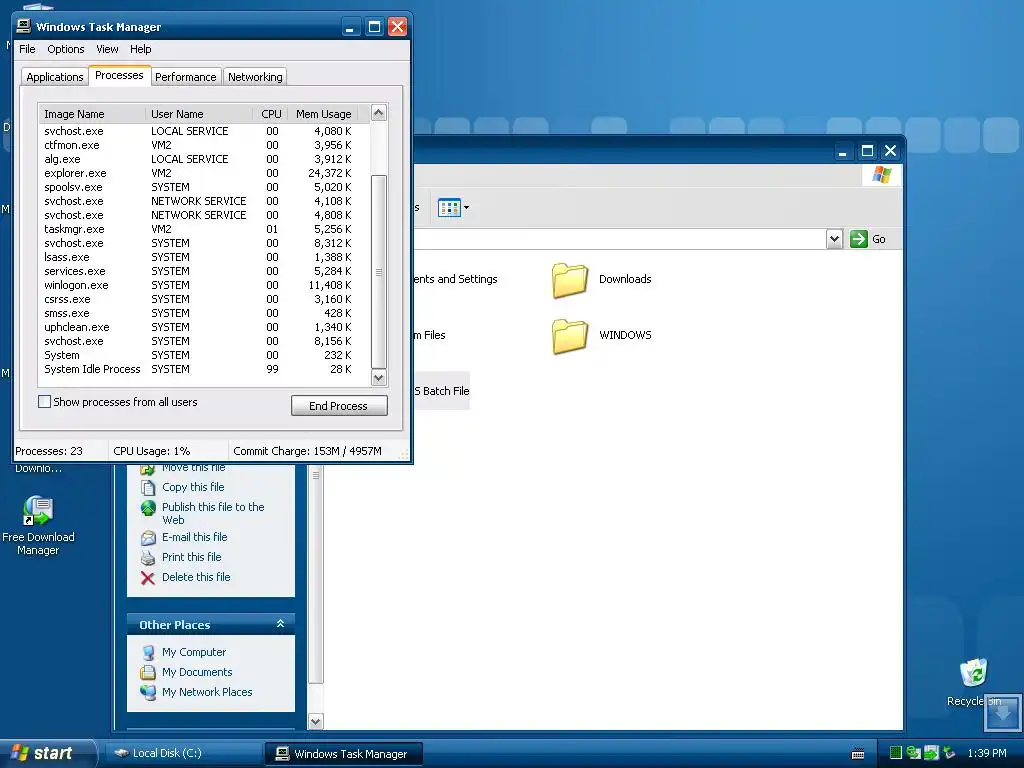Select the csrss.exe process row
Viewport: 1024px width, 768px height.
(x=204, y=299)
